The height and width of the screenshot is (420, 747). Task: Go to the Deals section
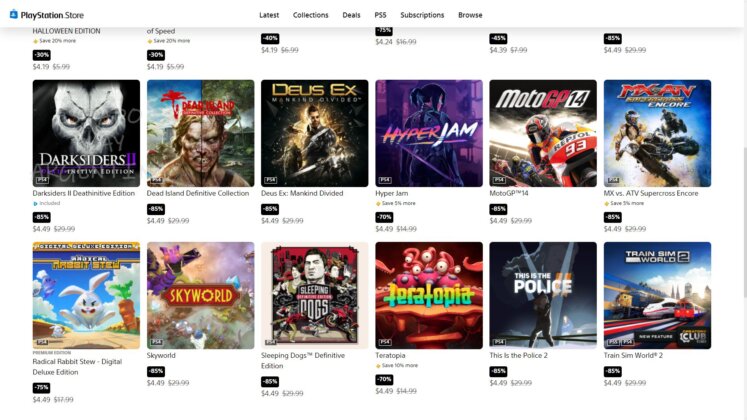point(351,15)
